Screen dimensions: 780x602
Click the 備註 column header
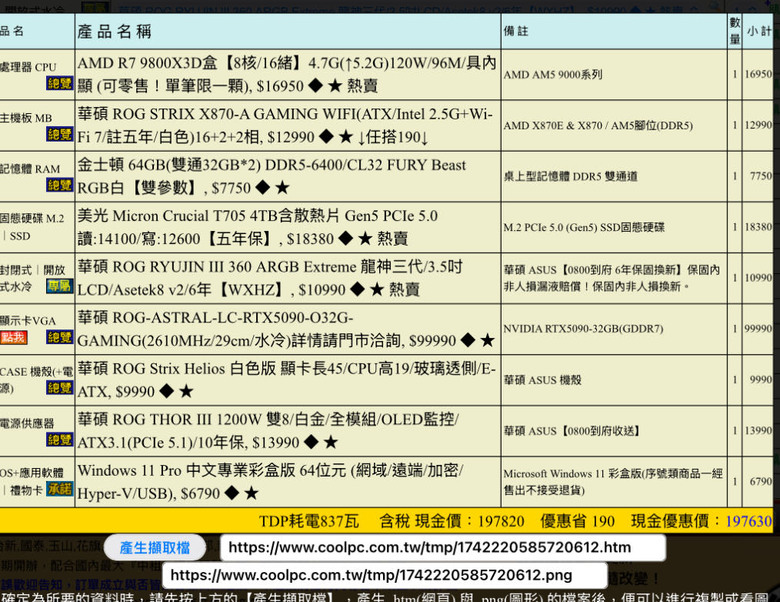(x=516, y=31)
